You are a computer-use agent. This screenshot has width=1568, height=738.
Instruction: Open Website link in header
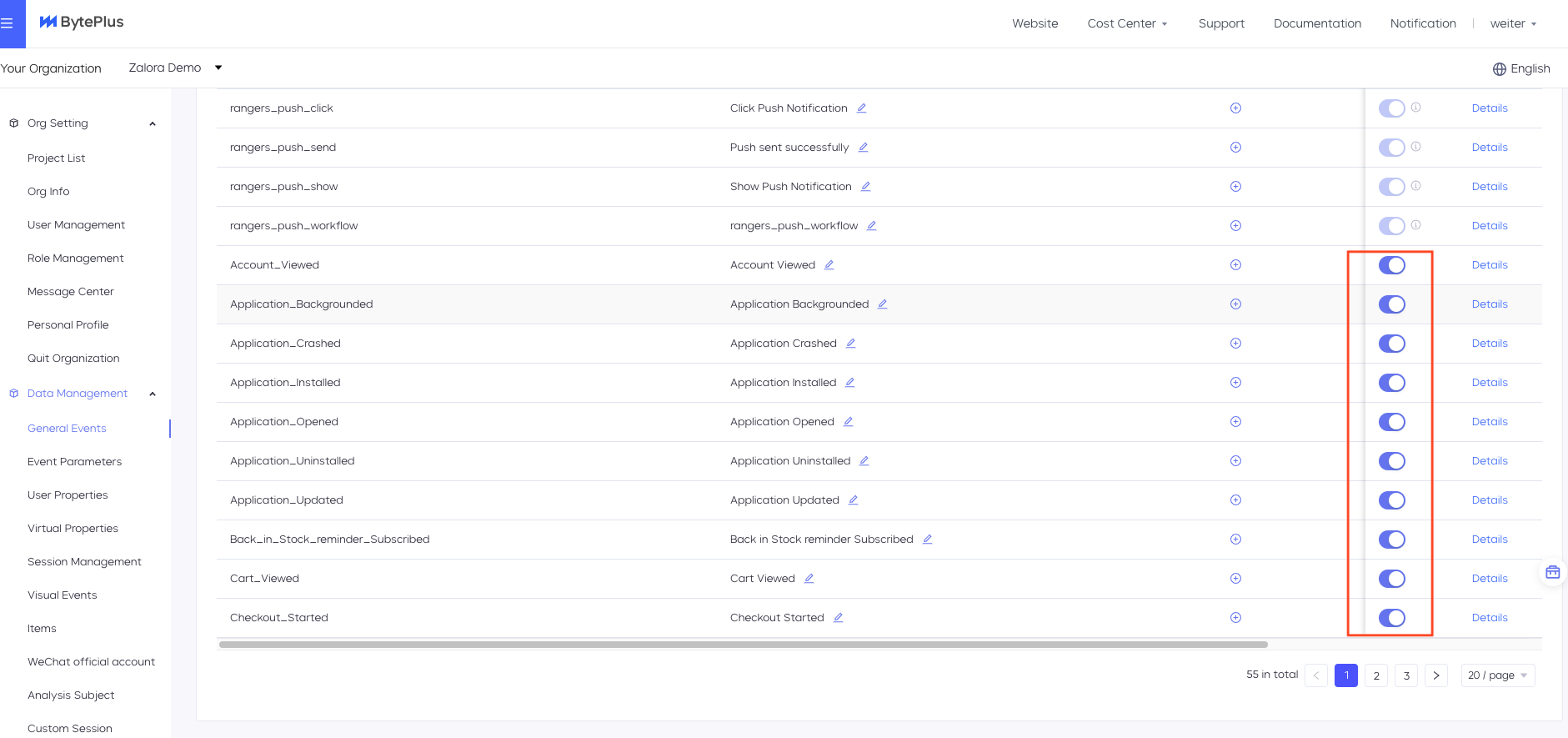[x=1035, y=23]
